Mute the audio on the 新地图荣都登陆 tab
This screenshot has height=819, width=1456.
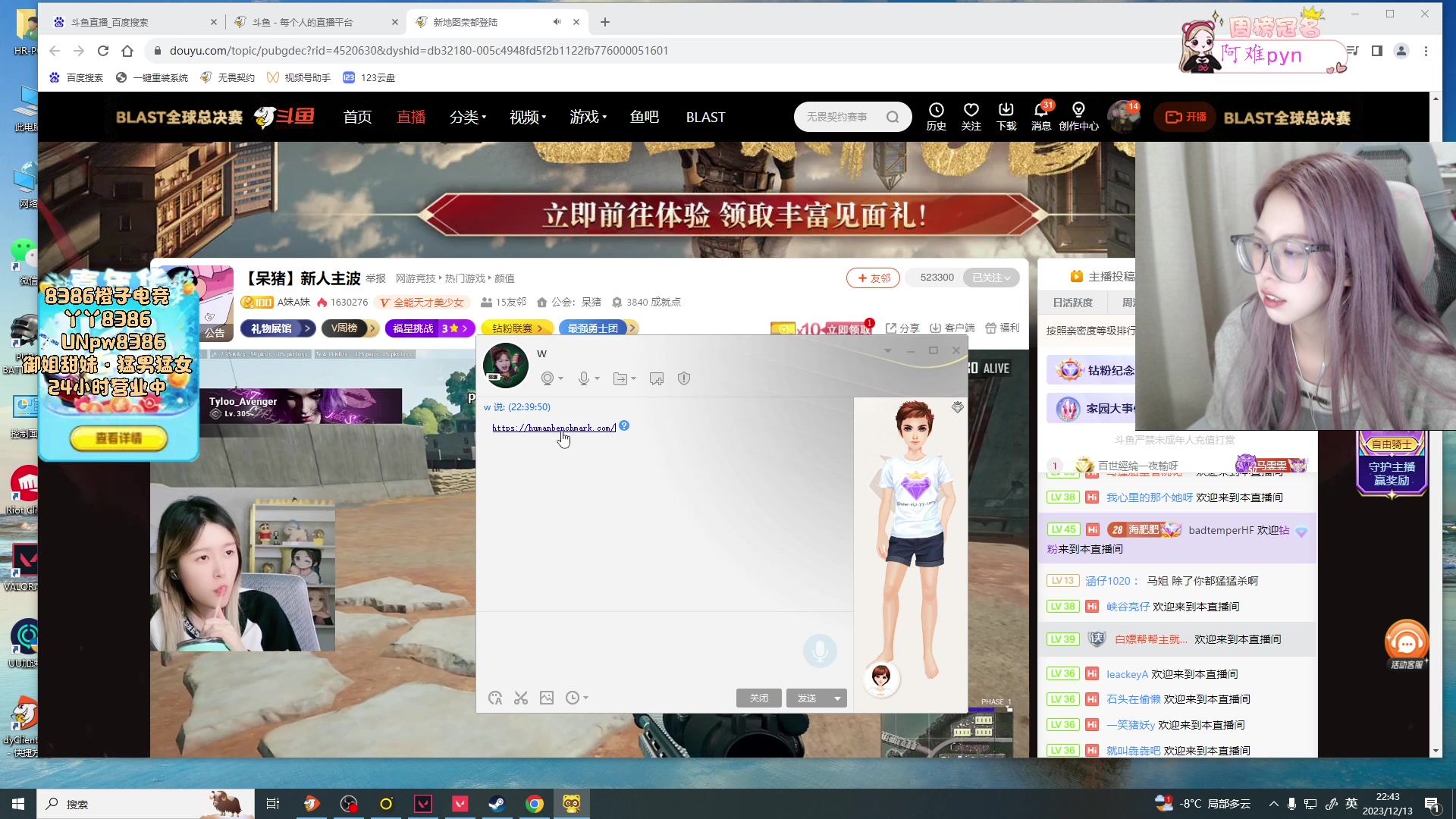point(557,22)
